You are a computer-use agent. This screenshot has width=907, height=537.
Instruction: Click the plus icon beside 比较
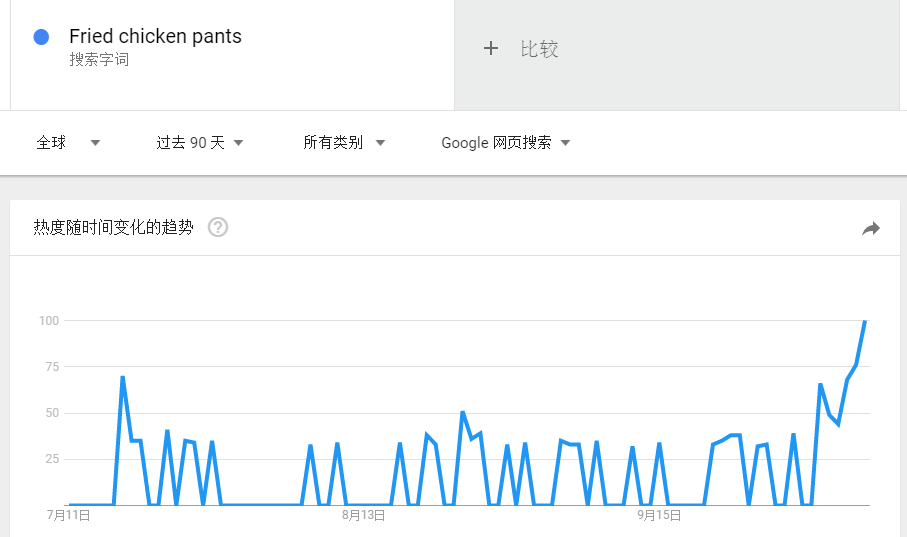coord(491,49)
